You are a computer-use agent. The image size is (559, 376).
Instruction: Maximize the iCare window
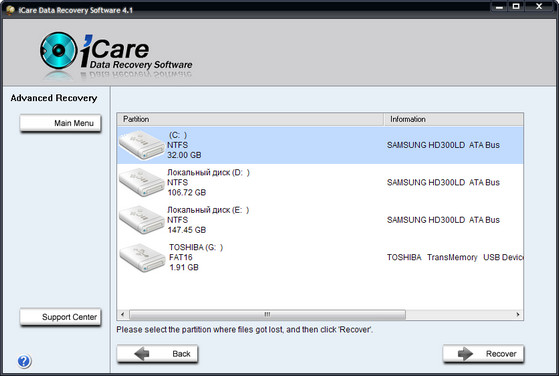[516, 6]
